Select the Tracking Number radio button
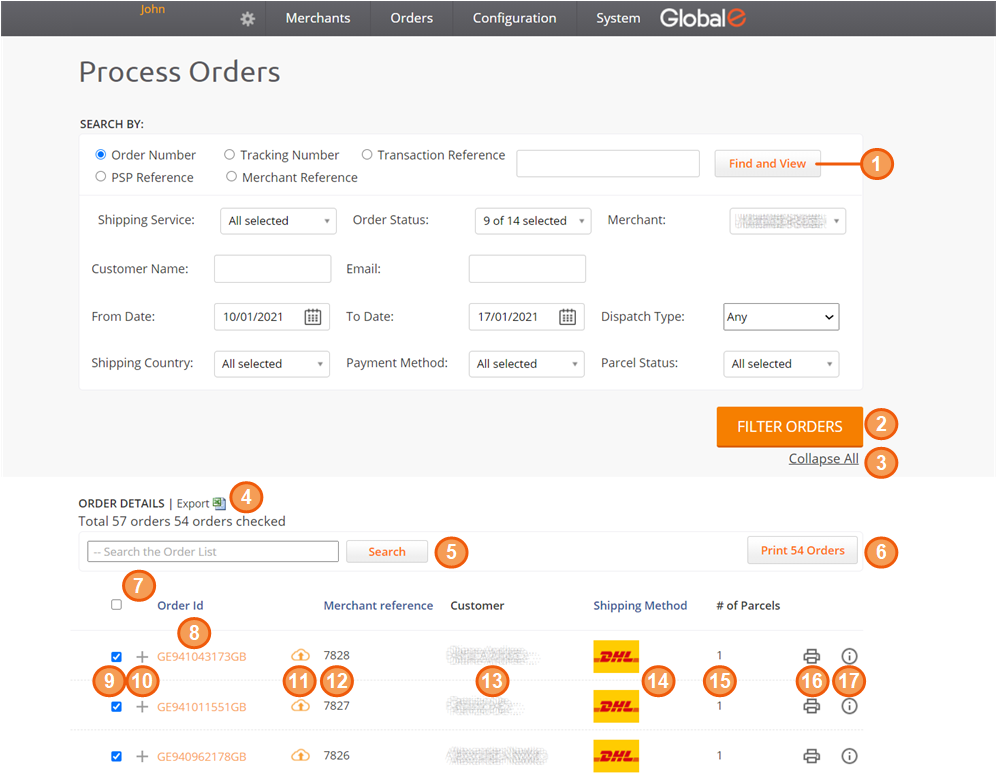The image size is (997, 780). coord(230,155)
